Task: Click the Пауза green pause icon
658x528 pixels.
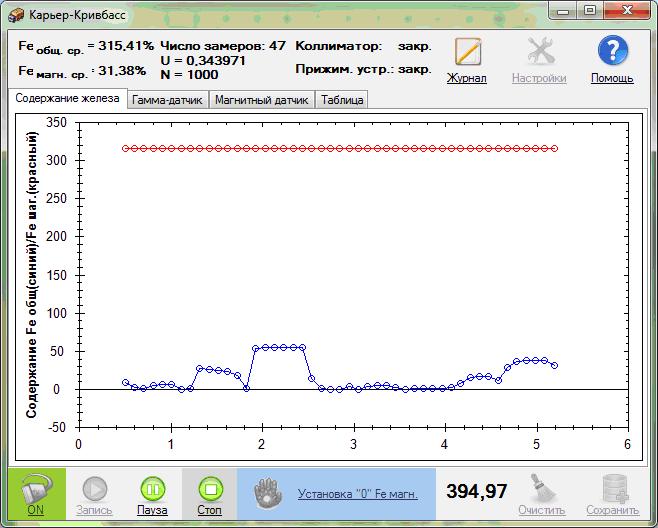Action: pos(153,489)
